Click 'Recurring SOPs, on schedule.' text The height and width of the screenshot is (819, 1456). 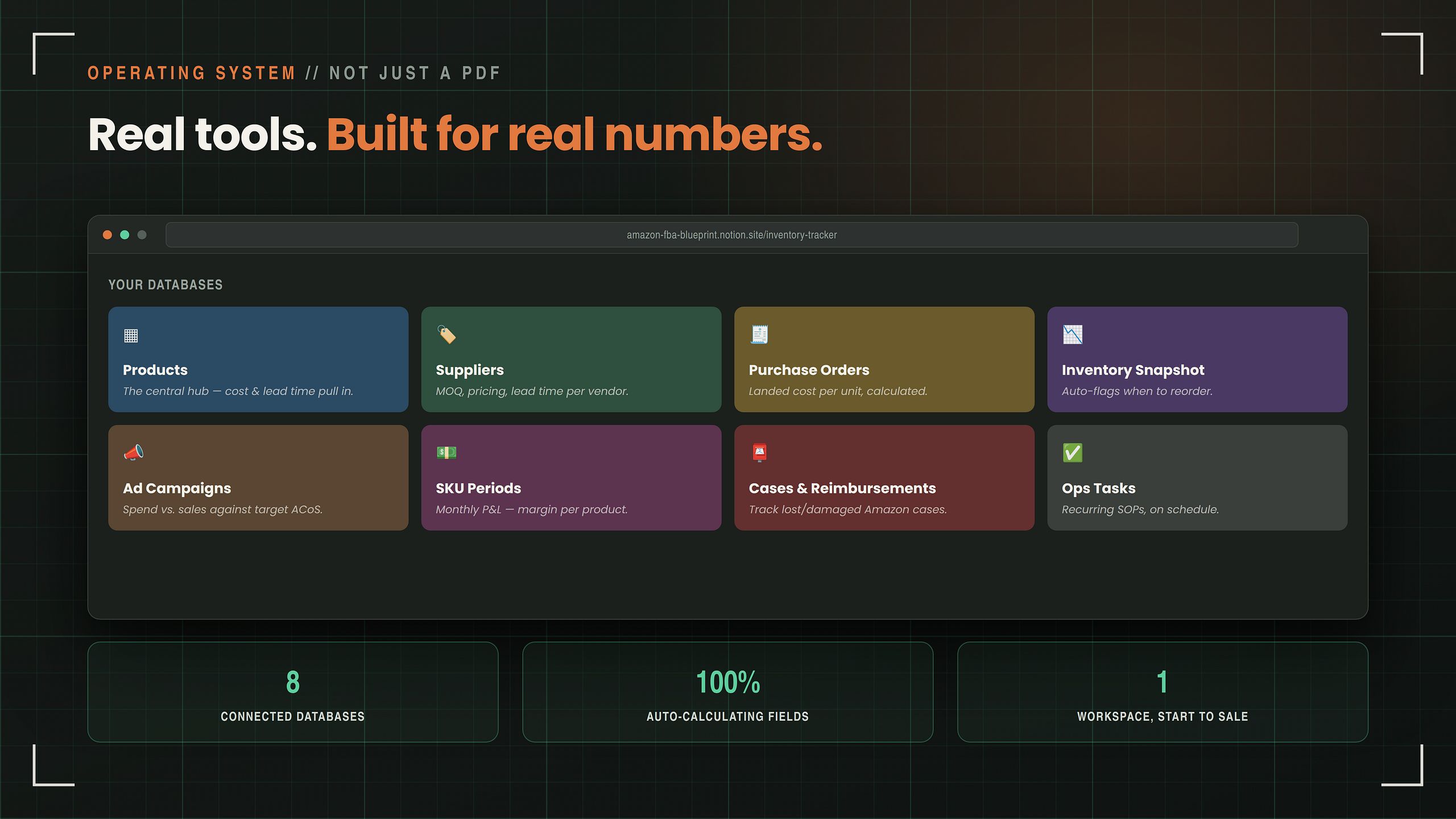1140,510
